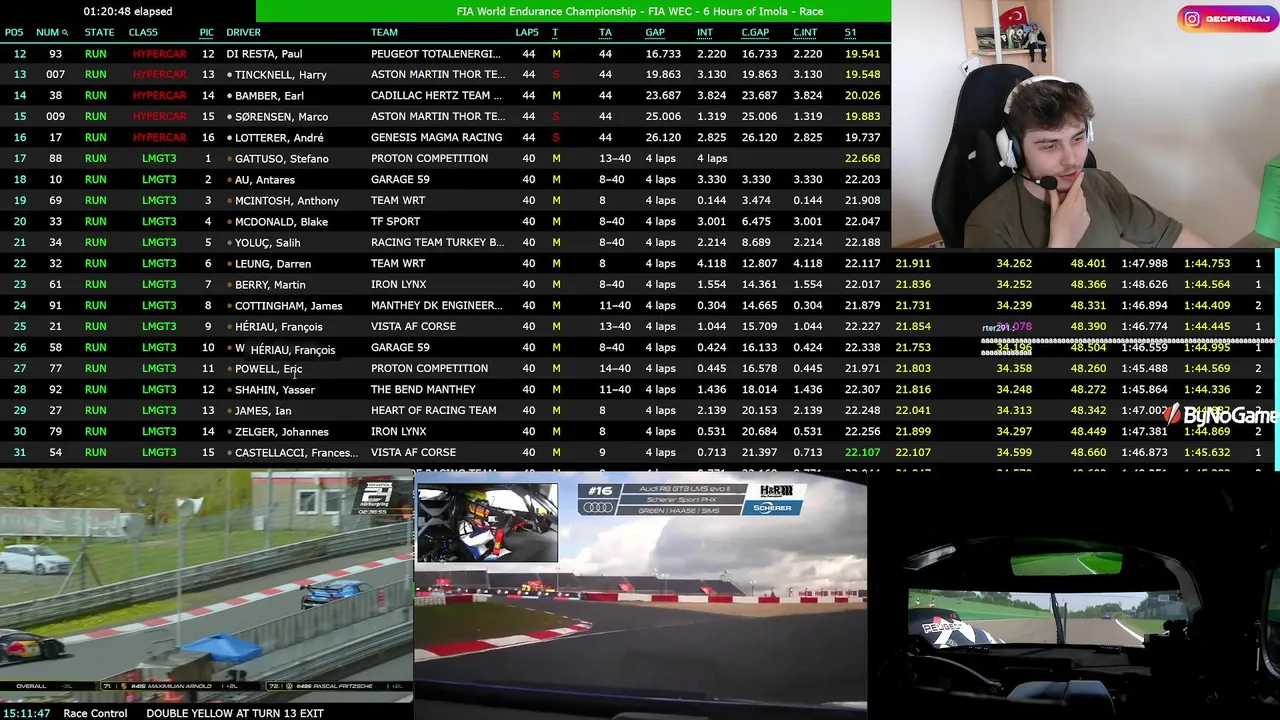Viewport: 1280px width, 720px height.
Task: Click the 15:11:47 clock in status bar
Action: [x=27, y=713]
